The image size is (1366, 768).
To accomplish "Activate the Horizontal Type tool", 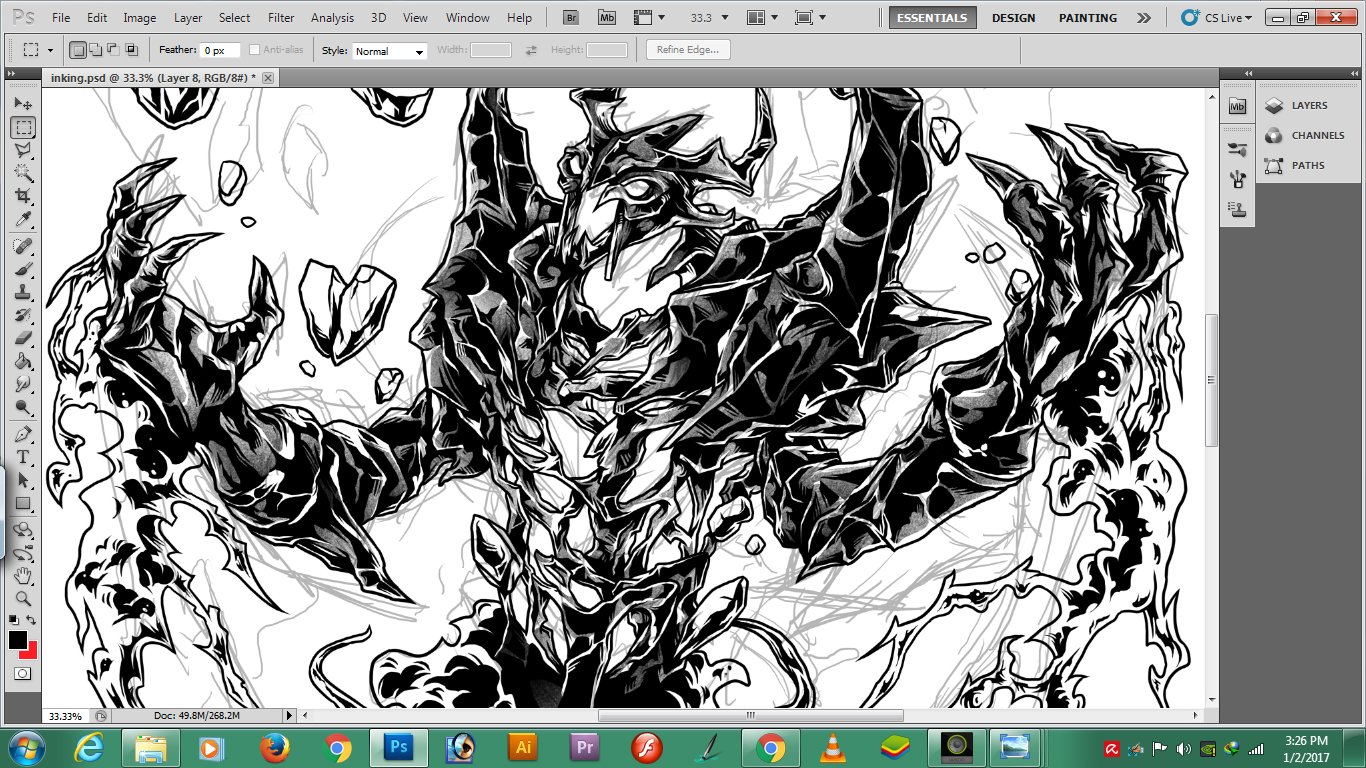I will (x=23, y=457).
